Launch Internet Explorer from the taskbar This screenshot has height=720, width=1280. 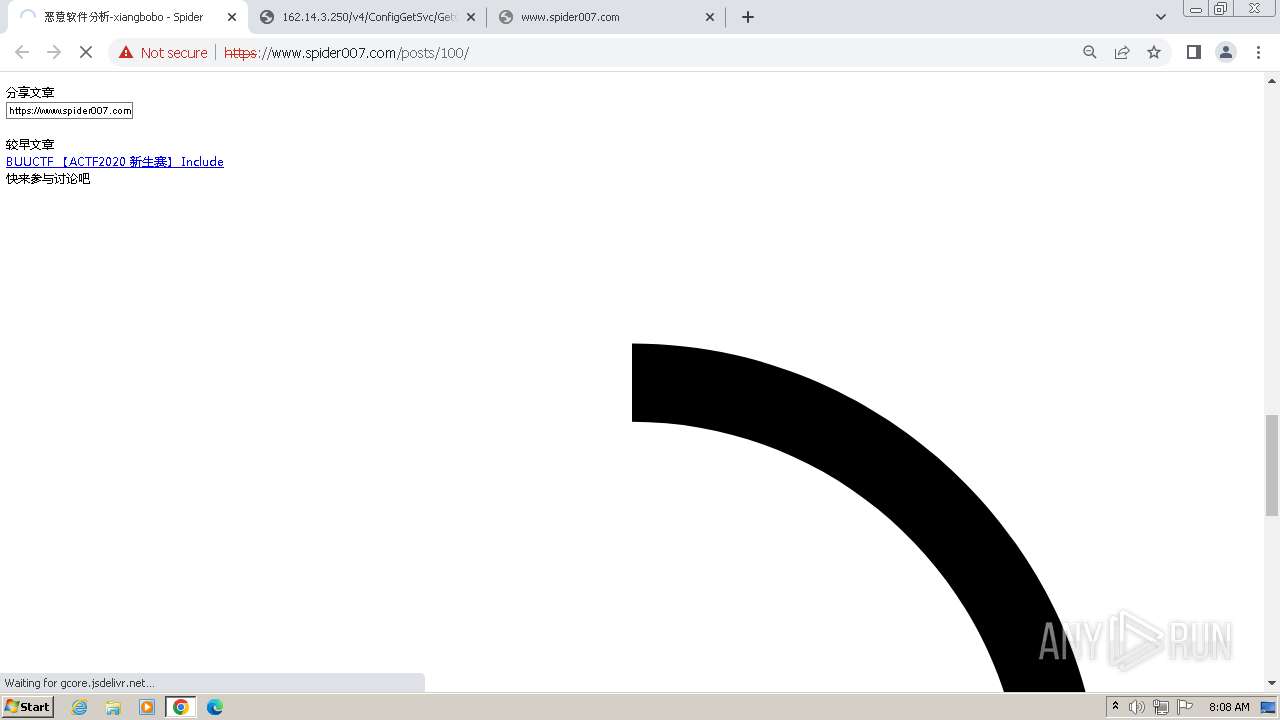coord(79,707)
